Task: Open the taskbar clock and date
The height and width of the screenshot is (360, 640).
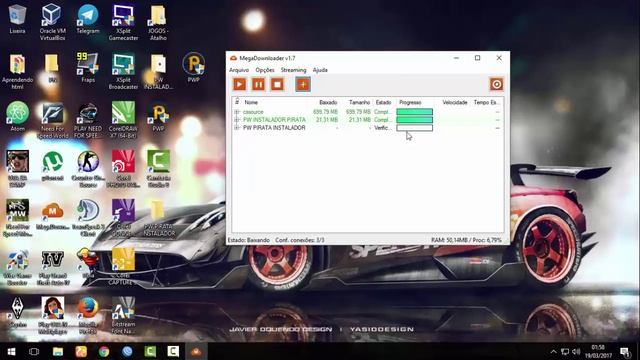Action: tap(598, 351)
